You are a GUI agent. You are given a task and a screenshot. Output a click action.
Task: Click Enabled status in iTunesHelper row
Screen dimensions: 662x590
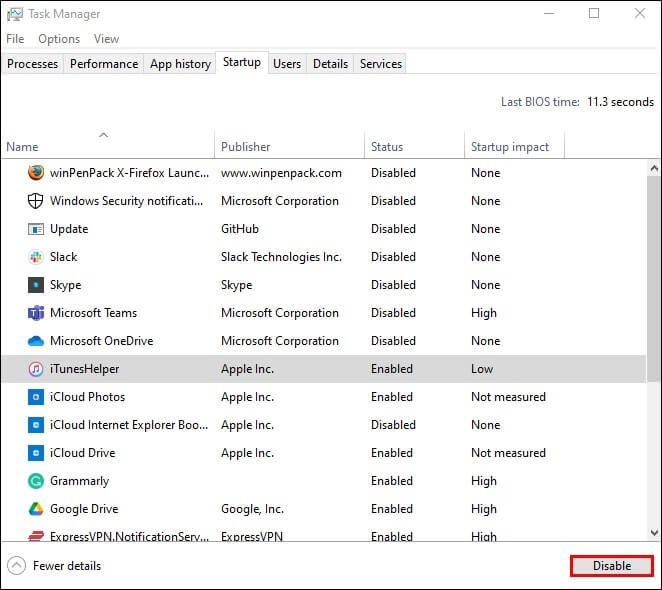point(392,369)
